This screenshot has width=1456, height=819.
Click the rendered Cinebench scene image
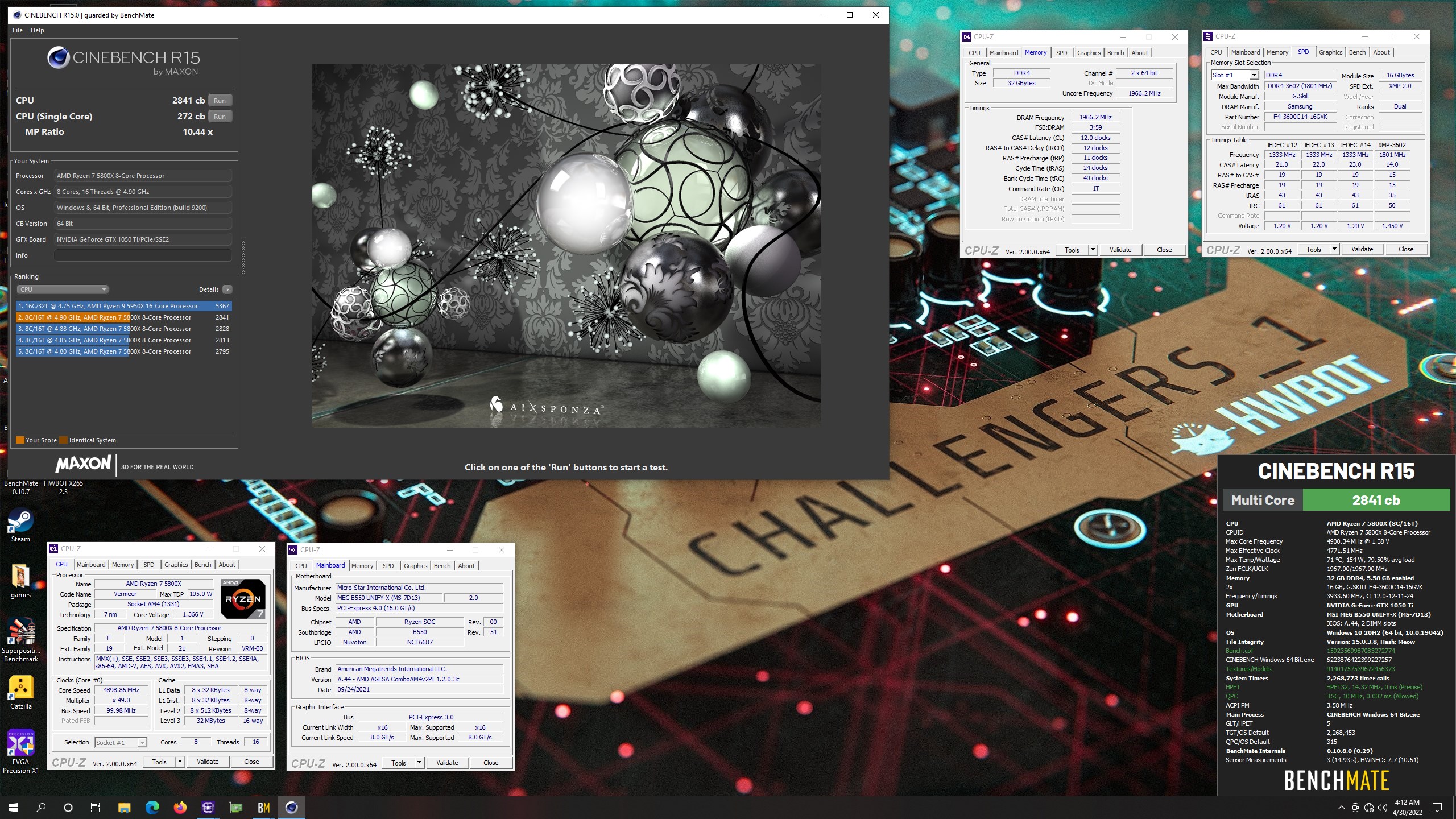[566, 245]
